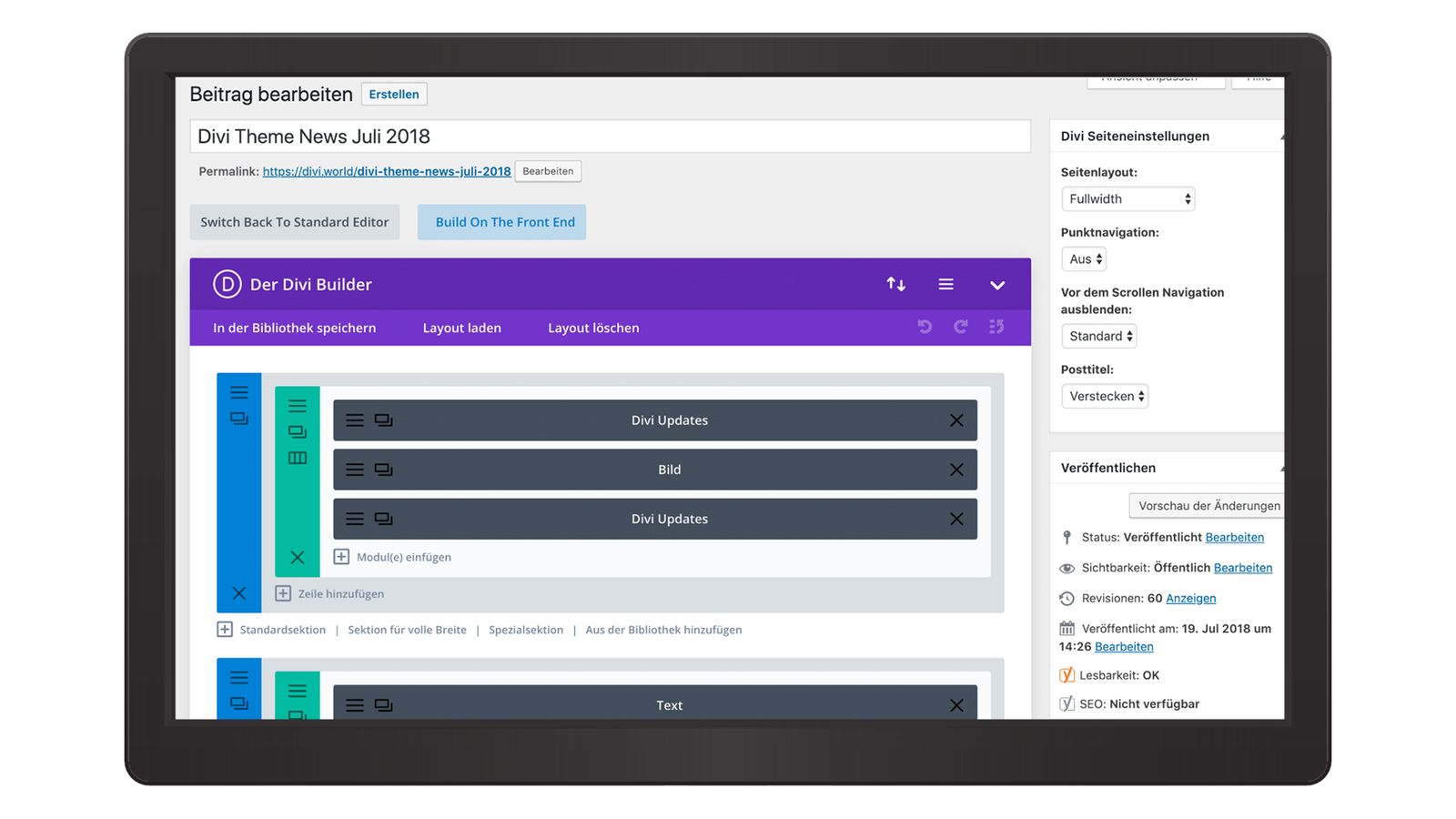
Task: Add Sektion für volle Breite
Action: click(407, 630)
